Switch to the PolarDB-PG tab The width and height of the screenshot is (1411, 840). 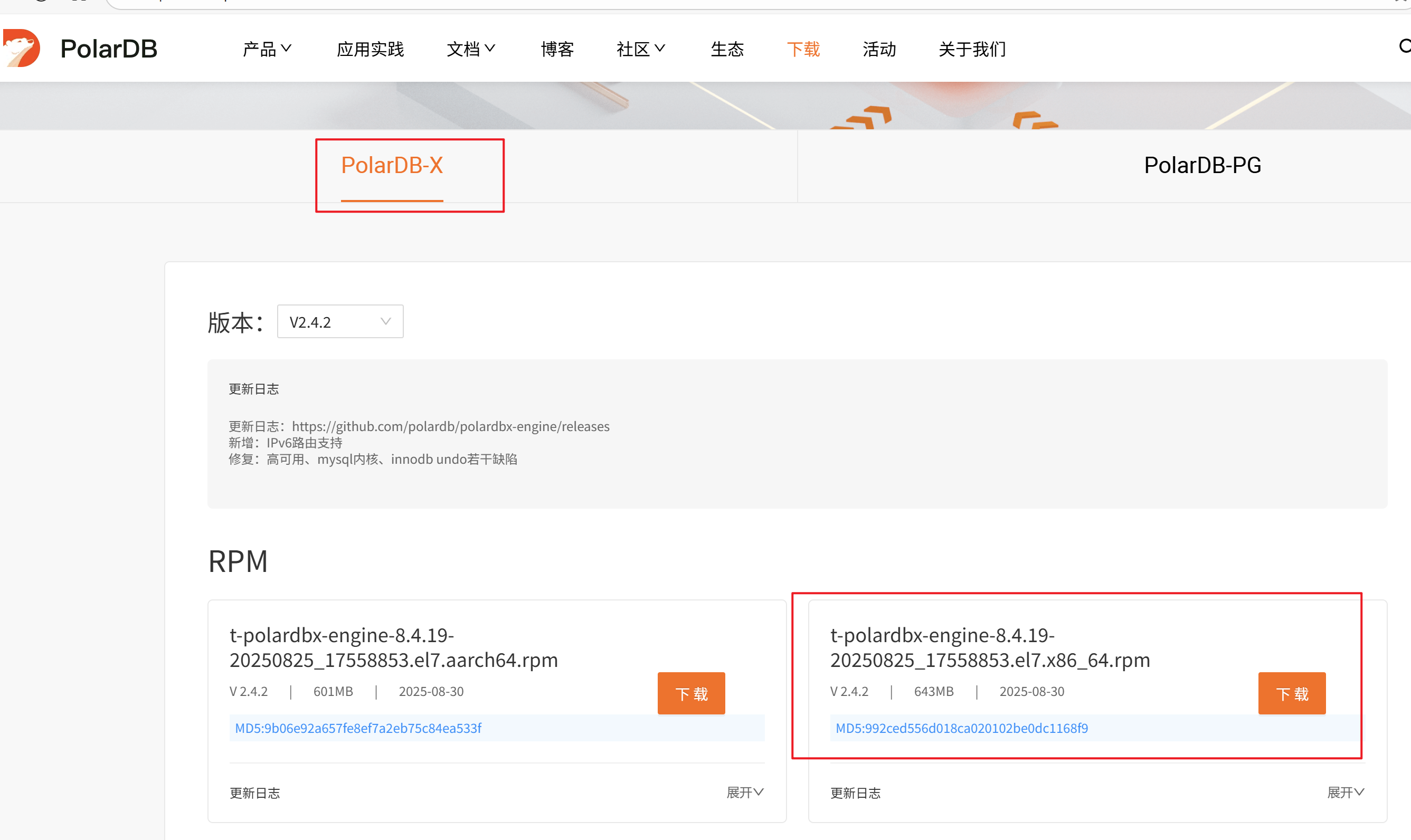click(1202, 165)
